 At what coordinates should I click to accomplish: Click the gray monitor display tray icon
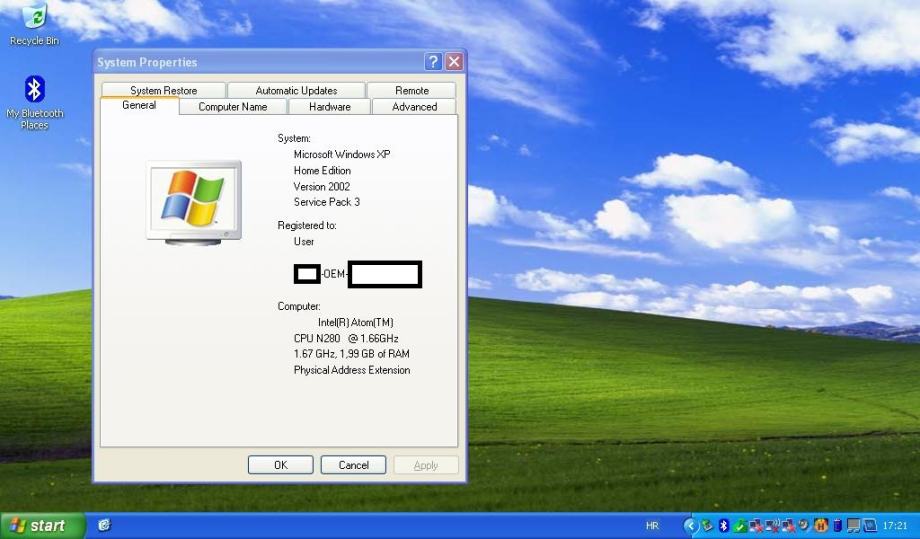[x=853, y=526]
